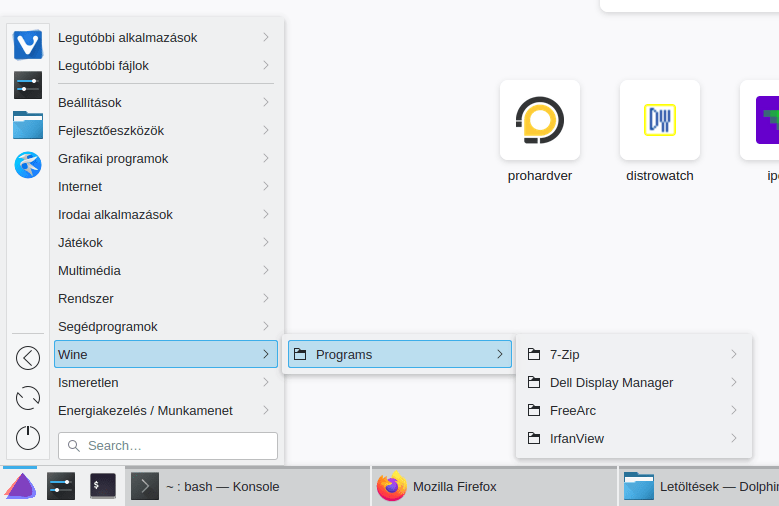
Task: Open Internet category
Action: tap(165, 186)
